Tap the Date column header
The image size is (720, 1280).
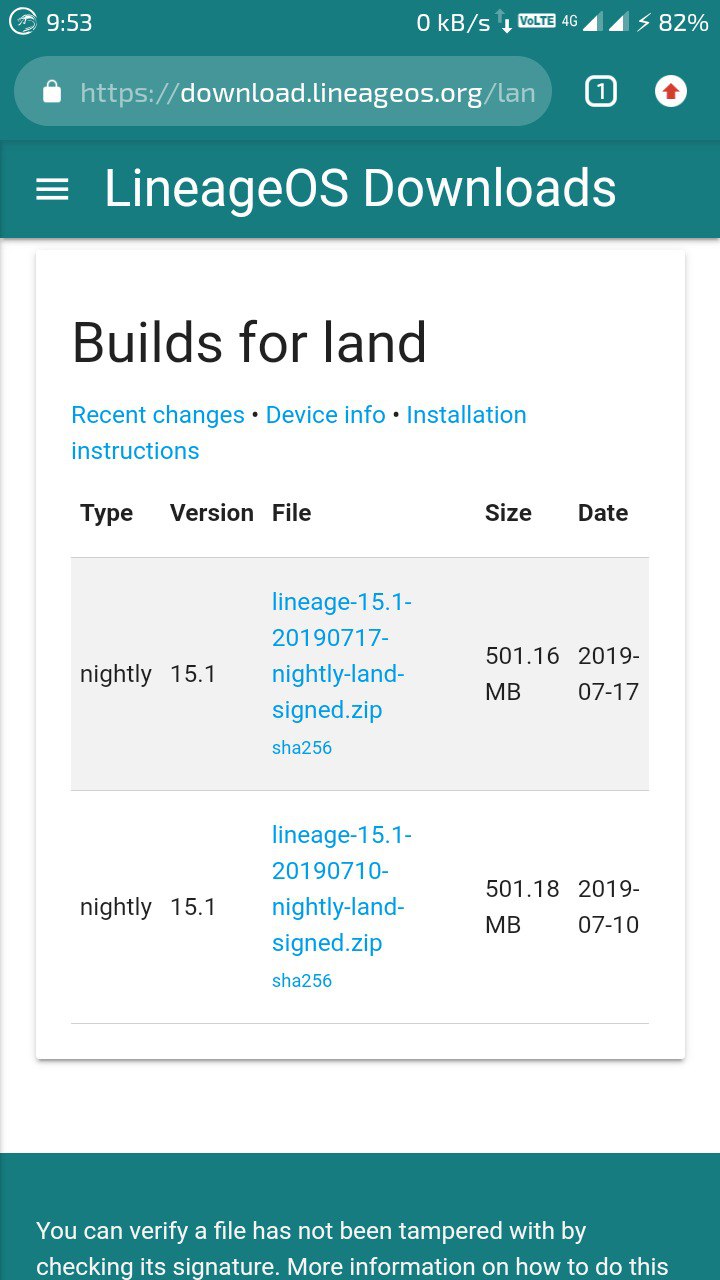coord(603,513)
